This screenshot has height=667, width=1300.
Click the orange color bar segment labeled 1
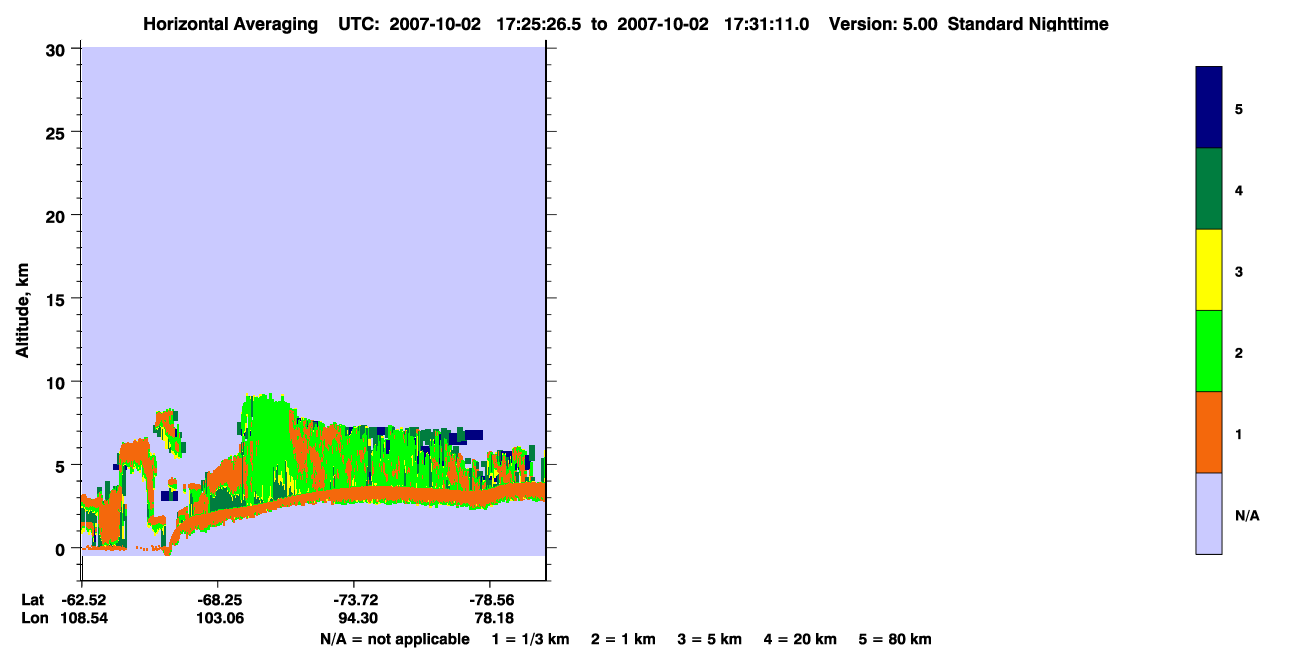pos(1208,432)
